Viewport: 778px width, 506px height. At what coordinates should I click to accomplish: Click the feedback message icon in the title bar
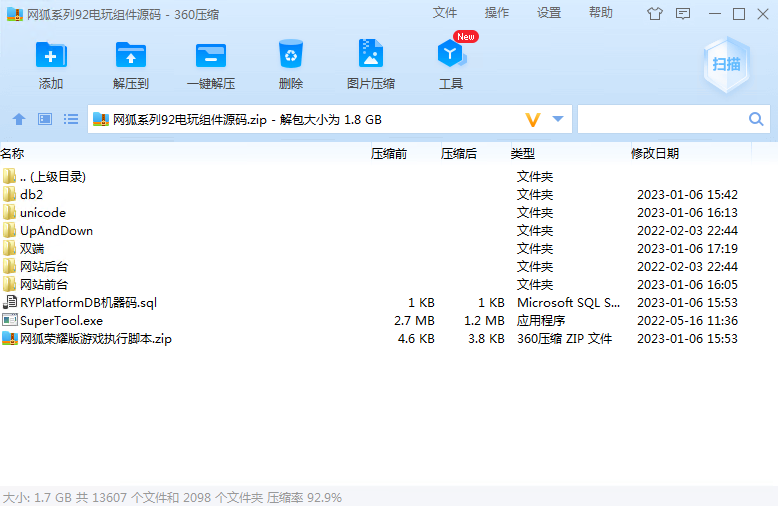(x=683, y=14)
